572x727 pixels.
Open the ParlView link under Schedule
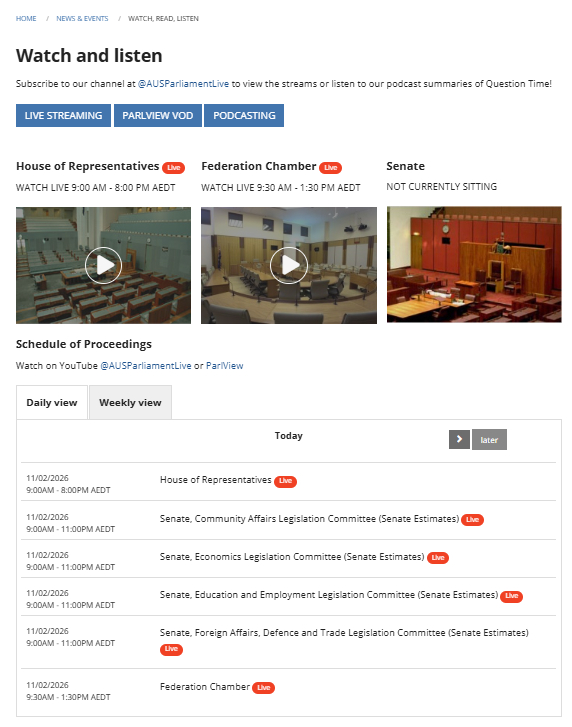click(x=224, y=366)
